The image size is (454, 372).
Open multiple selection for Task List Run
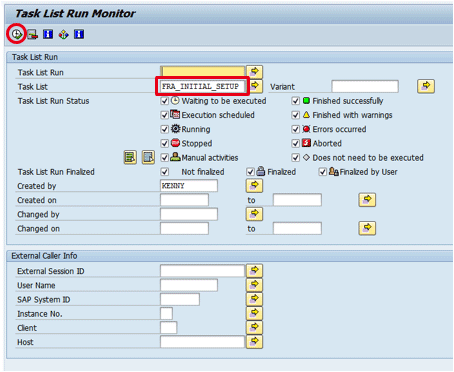point(255,72)
